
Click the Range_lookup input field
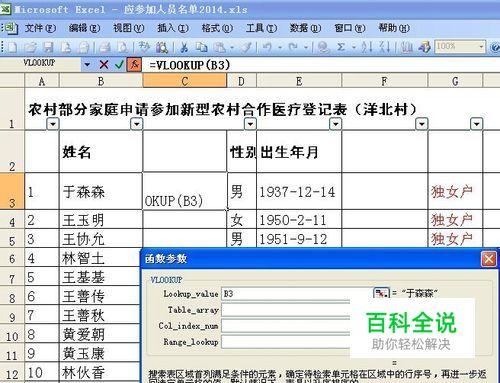click(286, 342)
